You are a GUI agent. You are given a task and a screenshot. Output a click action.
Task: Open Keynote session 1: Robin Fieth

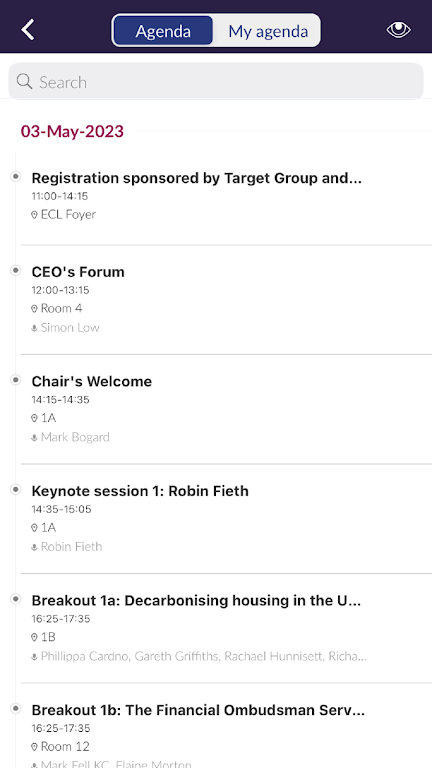226,519
